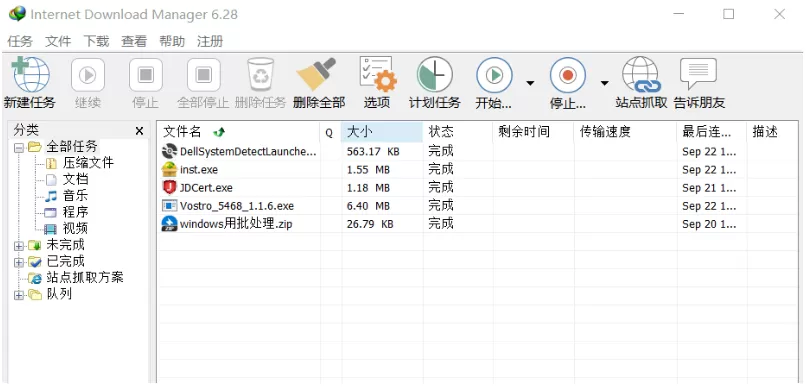Click the Q column header
806x389 pixels.
click(x=330, y=132)
